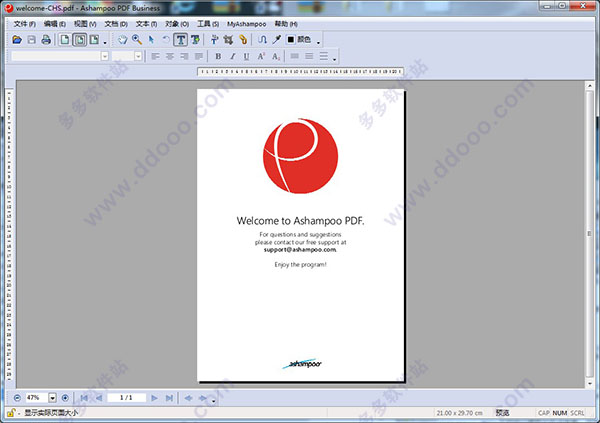Viewport: 600px width, 423px height.
Task: Select the Zoom magnifier tool
Action: click(x=137, y=39)
